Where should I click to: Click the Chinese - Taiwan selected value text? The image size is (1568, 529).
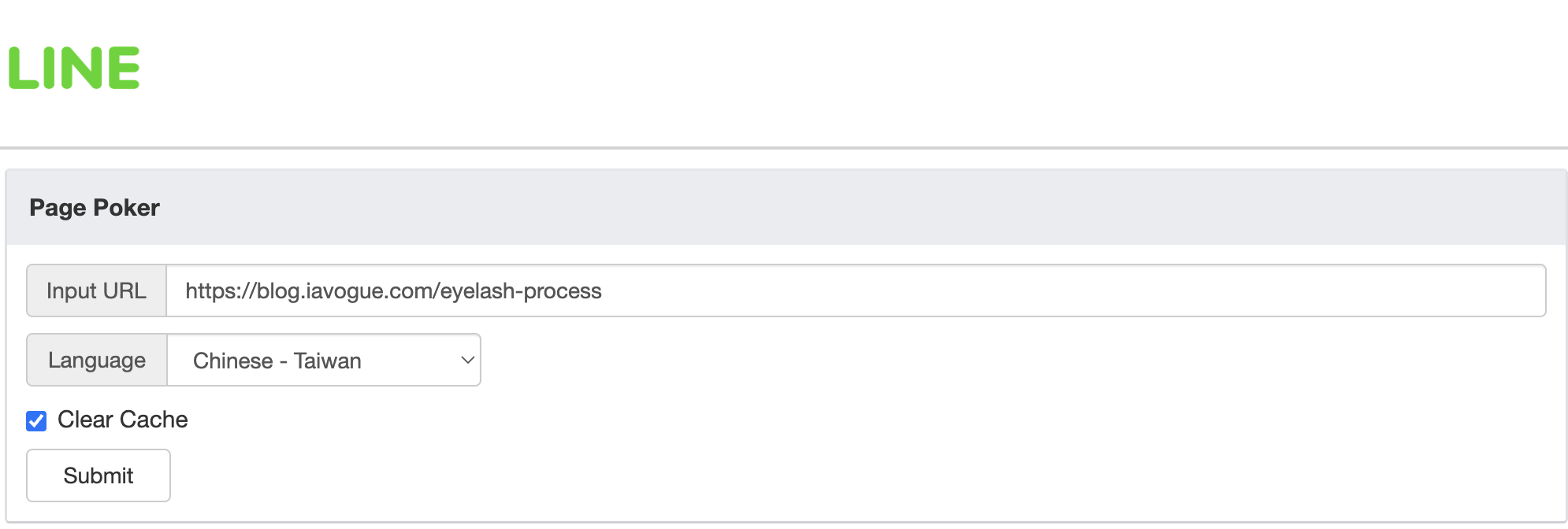(277, 361)
